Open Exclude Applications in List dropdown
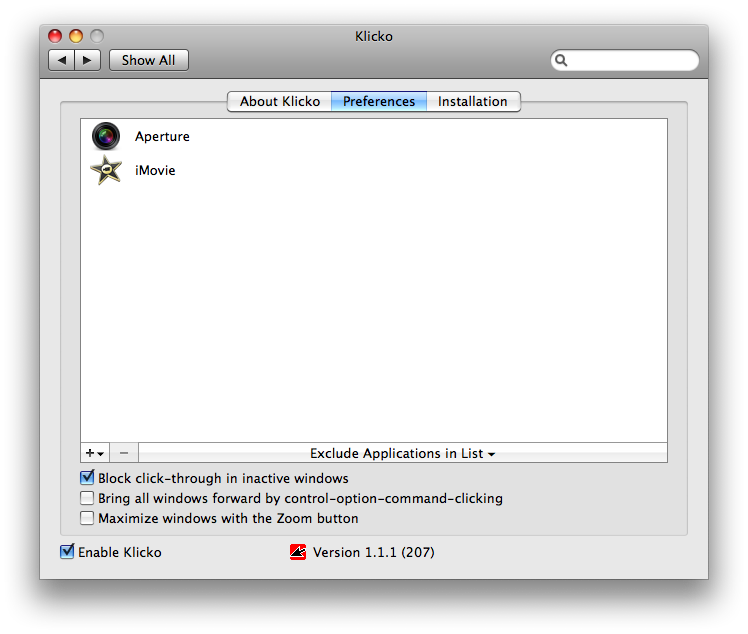748x634 pixels. click(402, 453)
